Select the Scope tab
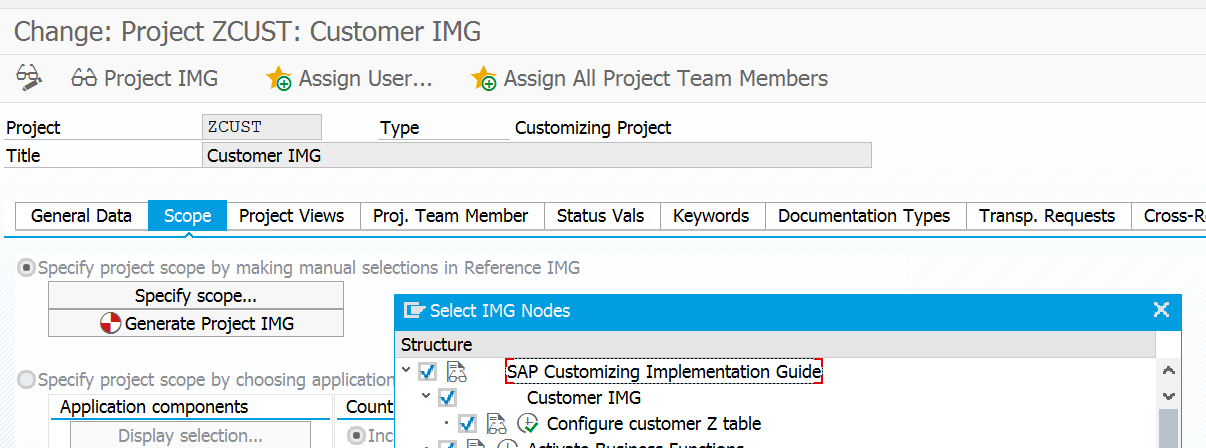Image resolution: width=1206 pixels, height=448 pixels. 188,216
